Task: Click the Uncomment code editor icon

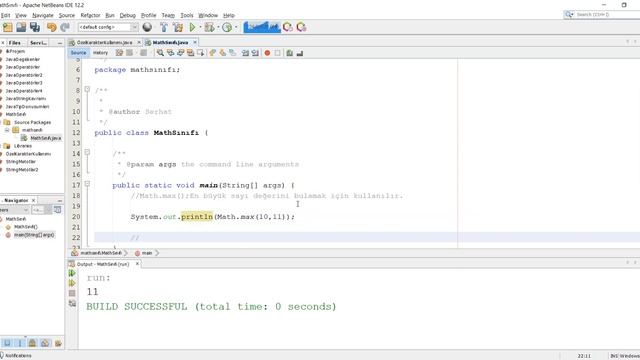Action: (300, 53)
